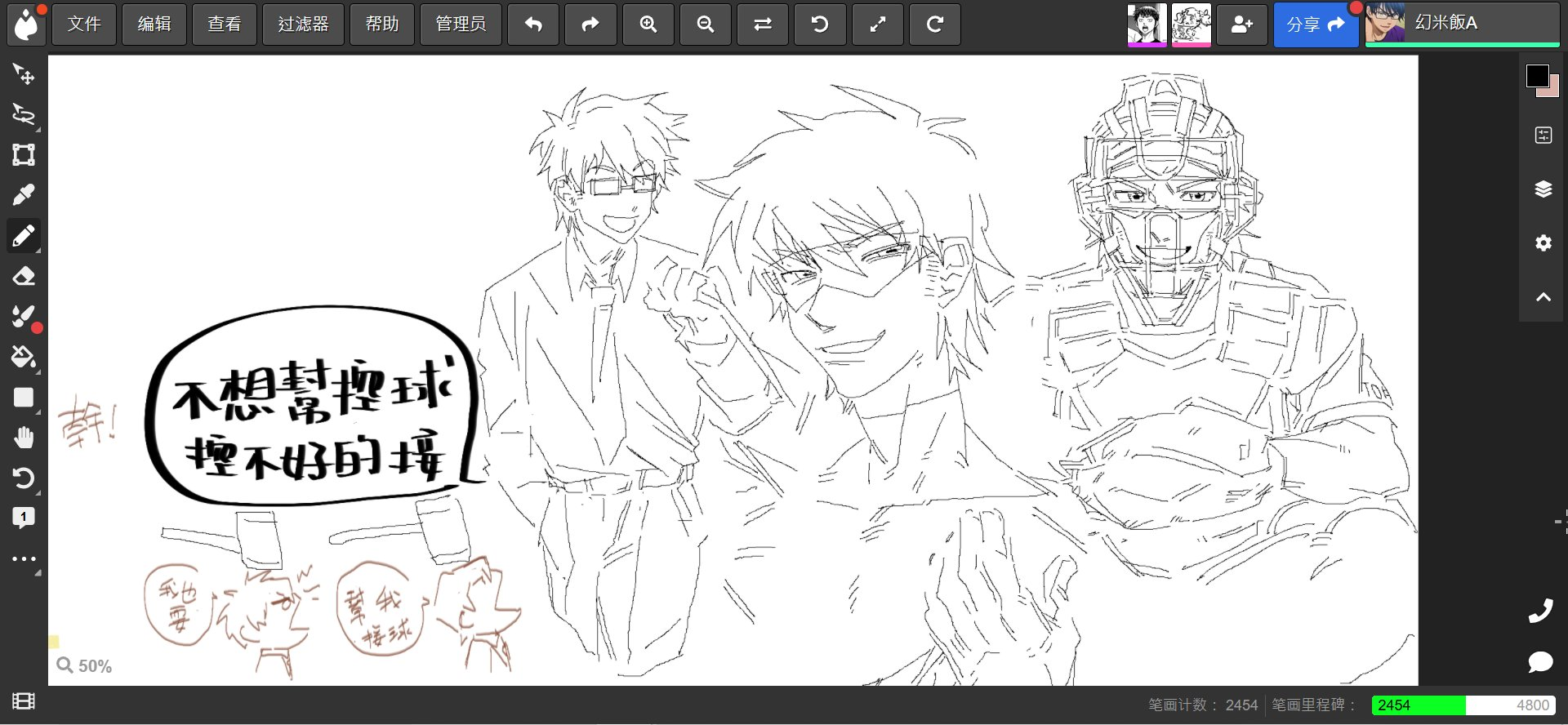Image resolution: width=1568 pixels, height=725 pixels.
Task: Start a voice call with phone icon
Action: coord(1540,611)
